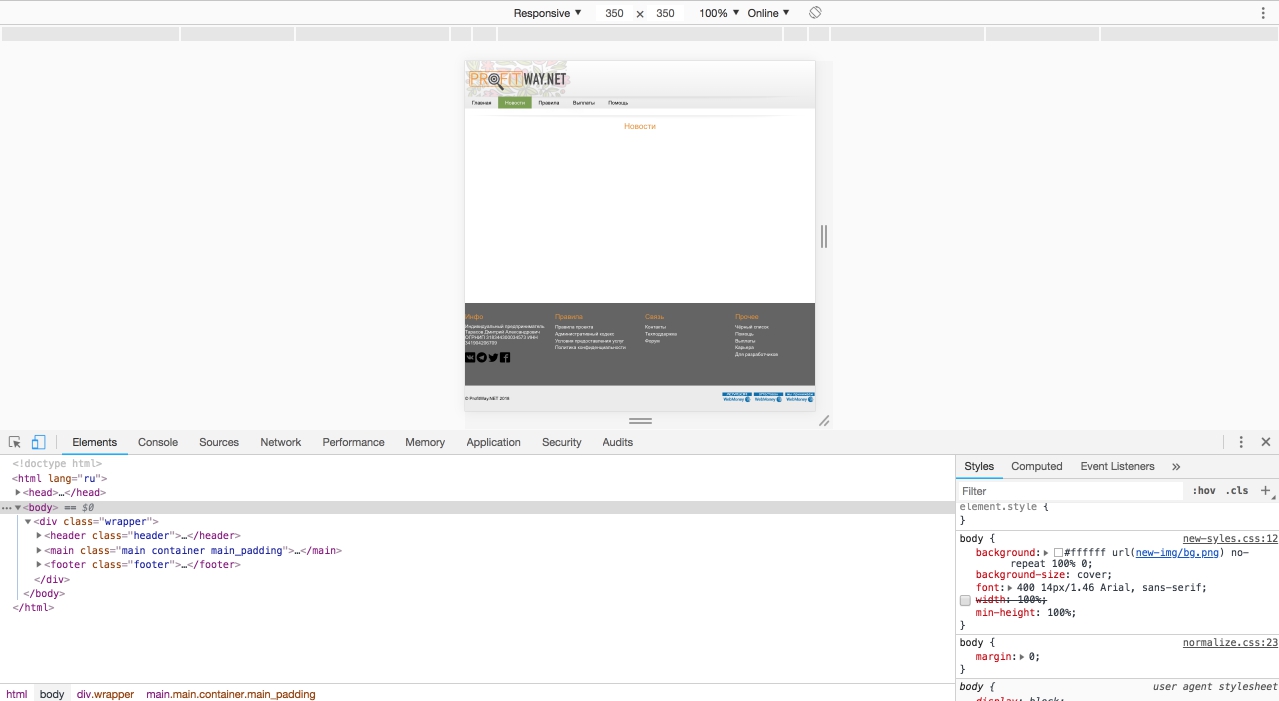1279x701 pixels.
Task: Open the Audits tab
Action: (618, 442)
